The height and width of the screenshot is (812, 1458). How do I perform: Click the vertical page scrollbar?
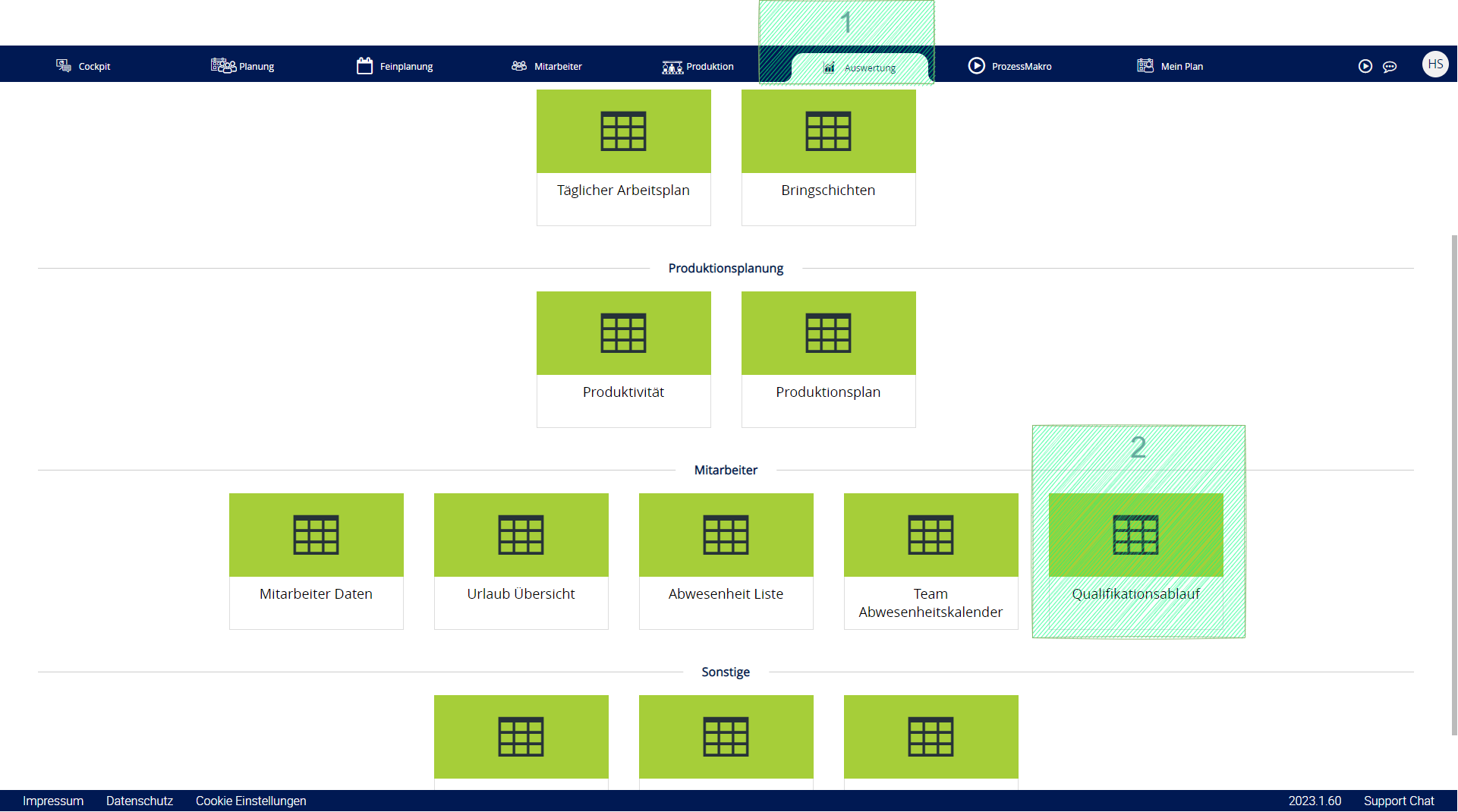point(1453,486)
